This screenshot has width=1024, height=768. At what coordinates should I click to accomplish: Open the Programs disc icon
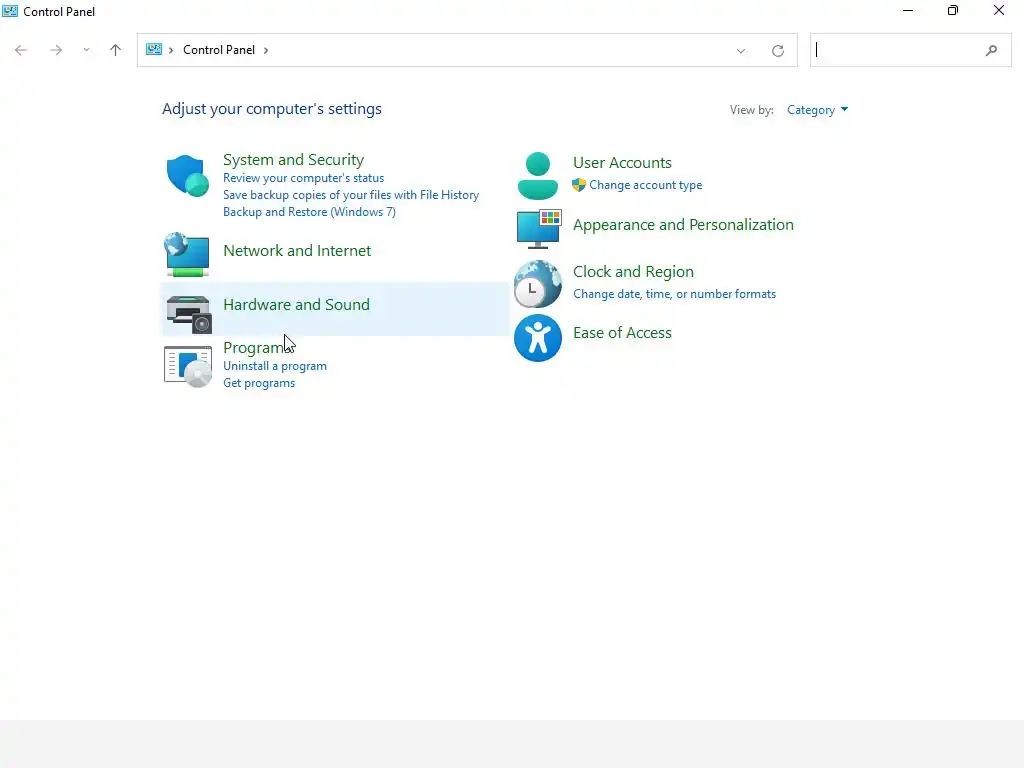pos(188,367)
